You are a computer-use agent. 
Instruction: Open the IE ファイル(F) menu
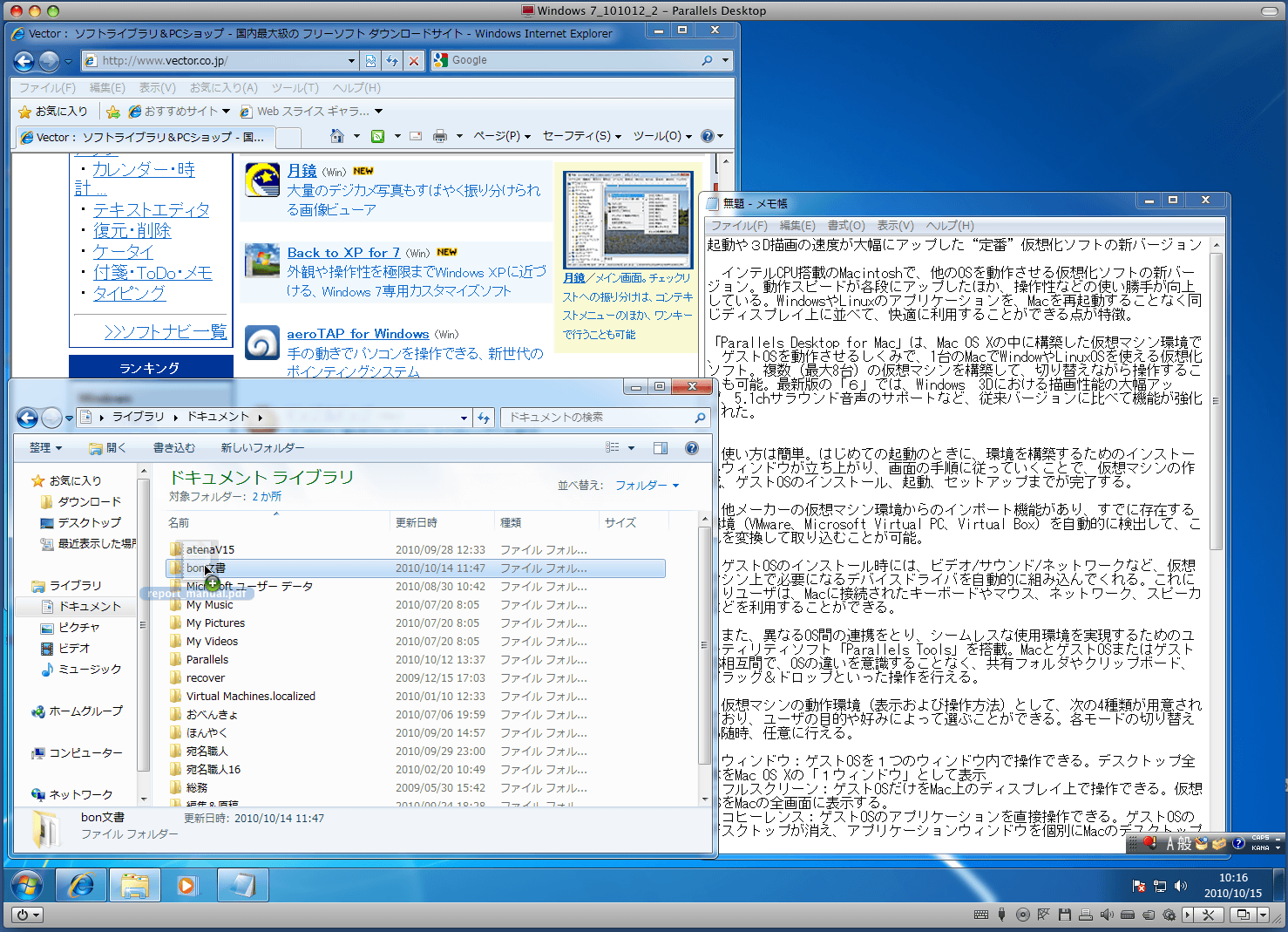[47, 88]
